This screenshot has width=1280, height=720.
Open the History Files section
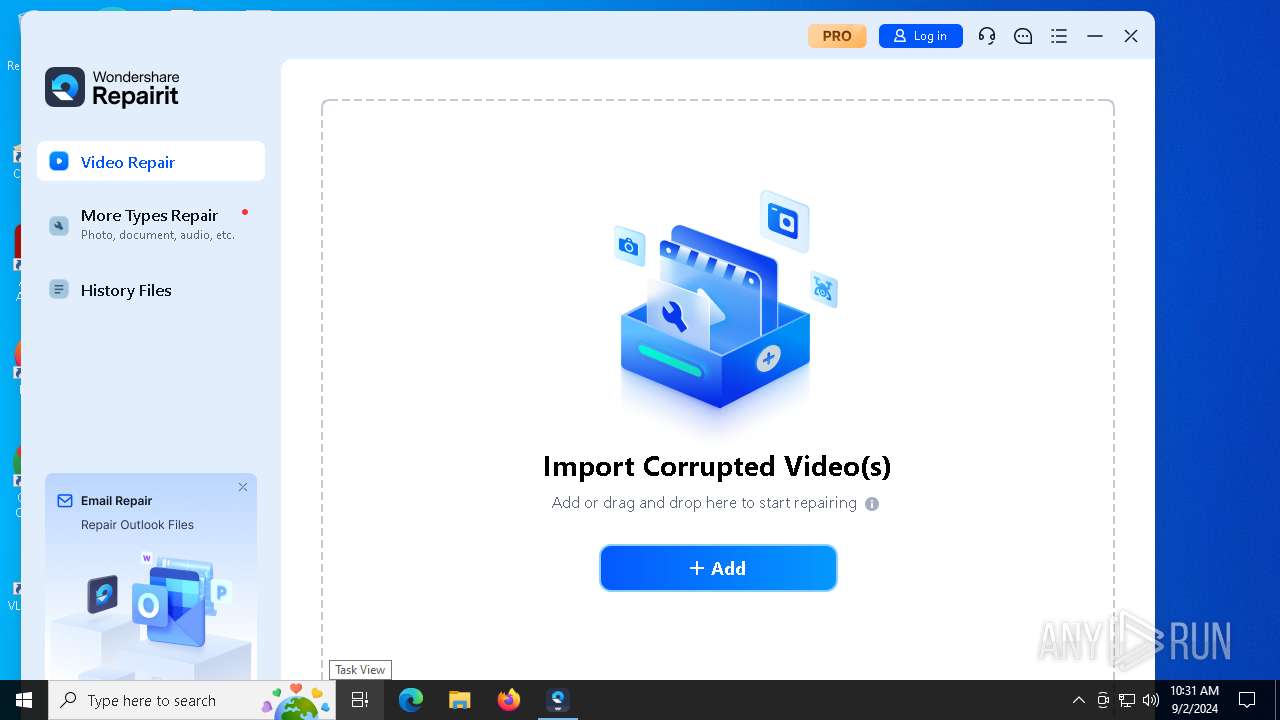coord(151,290)
